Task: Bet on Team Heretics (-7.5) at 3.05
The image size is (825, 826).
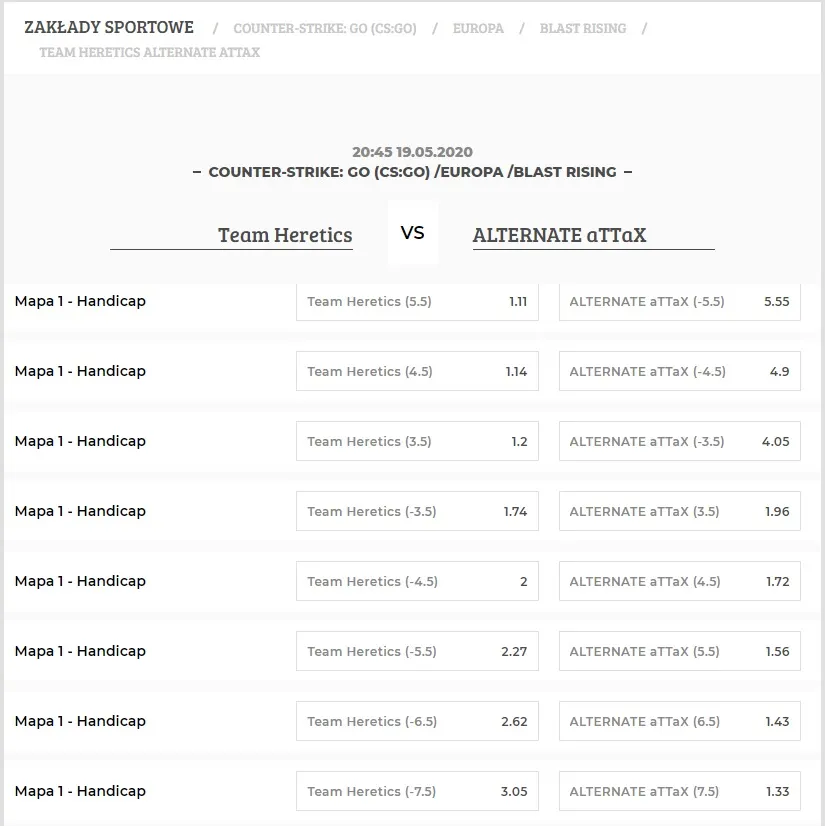Action: tap(417, 791)
